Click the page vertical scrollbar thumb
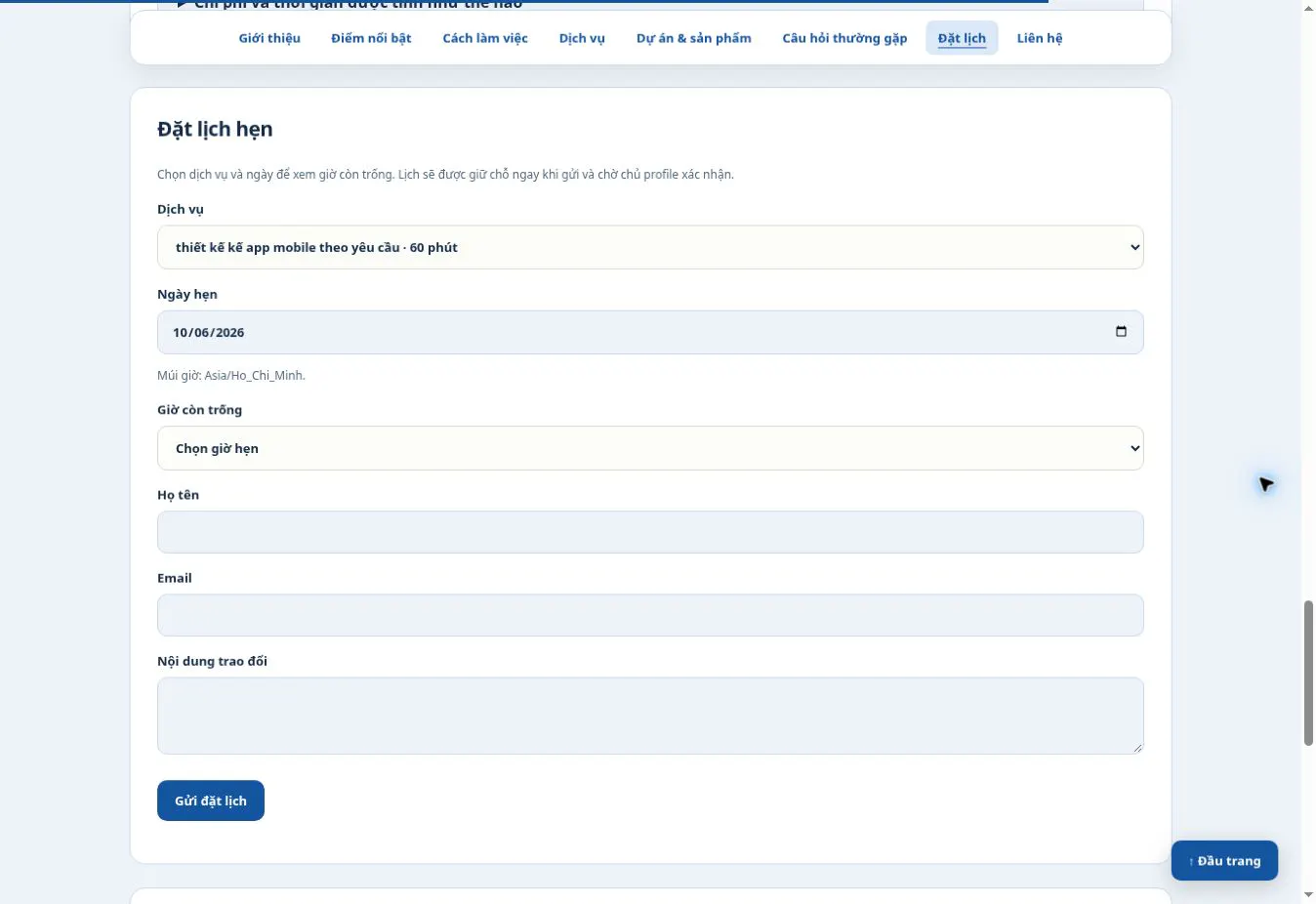Screen dimensions: 1316x904 click(1308, 674)
